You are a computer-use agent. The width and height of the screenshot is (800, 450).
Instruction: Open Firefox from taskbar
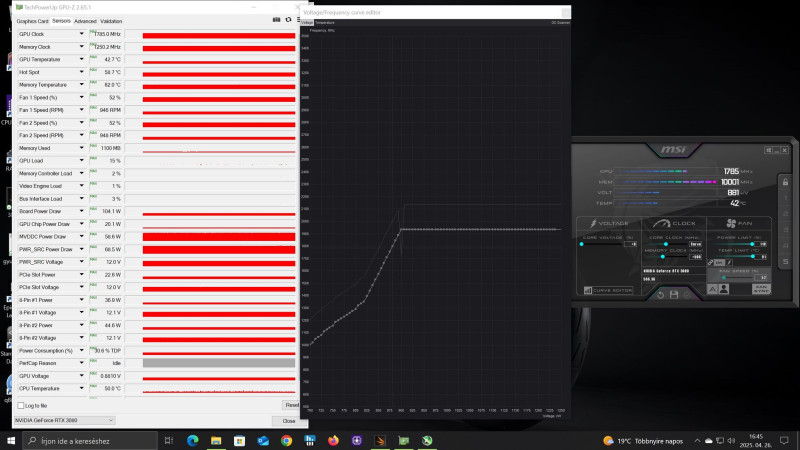(333, 441)
